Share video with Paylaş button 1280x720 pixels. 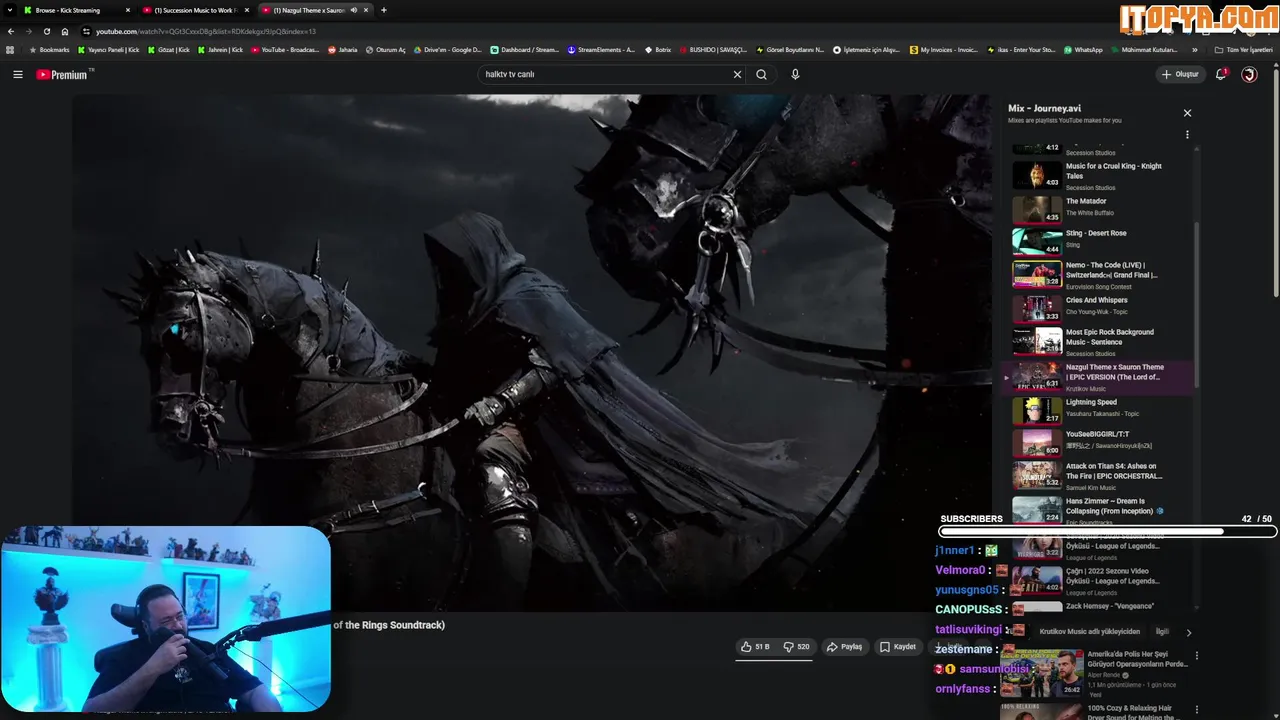coord(845,647)
